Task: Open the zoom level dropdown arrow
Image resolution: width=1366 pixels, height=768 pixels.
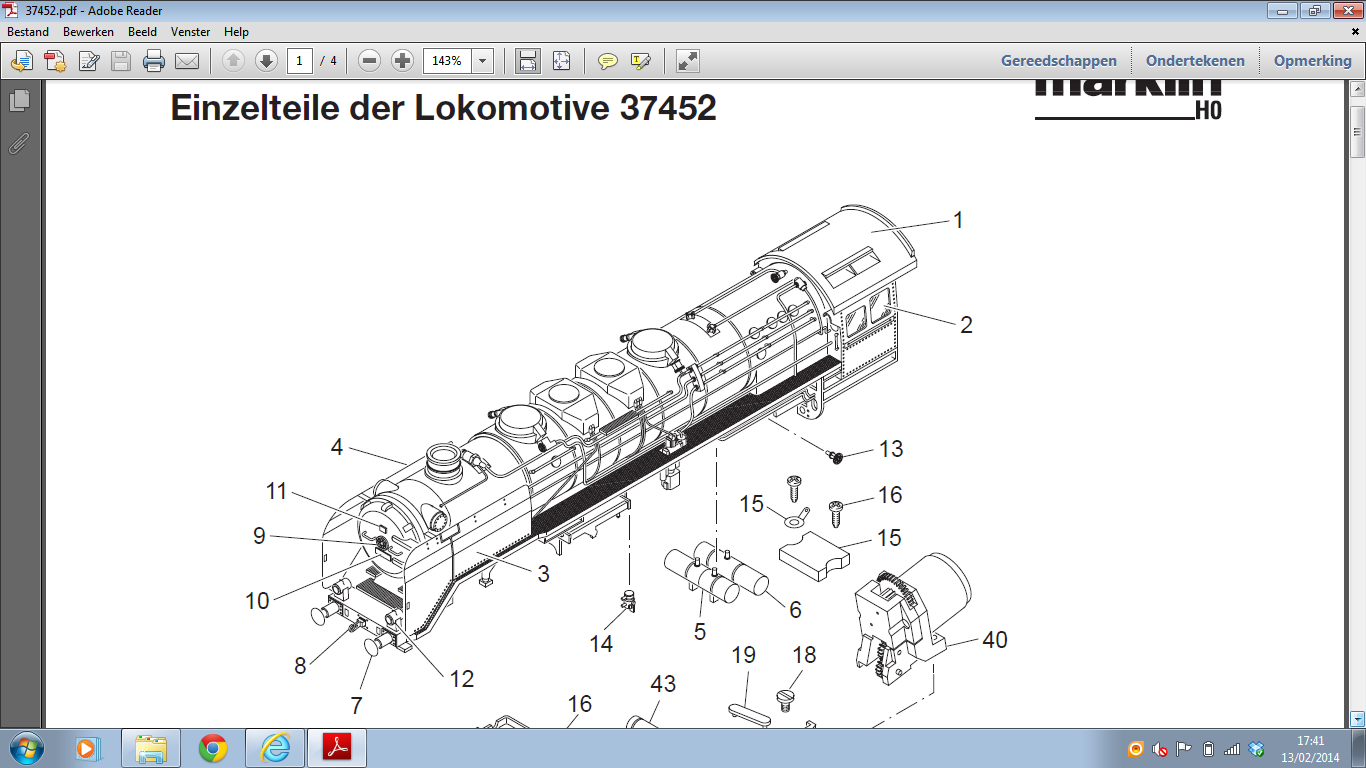Action: tap(483, 61)
